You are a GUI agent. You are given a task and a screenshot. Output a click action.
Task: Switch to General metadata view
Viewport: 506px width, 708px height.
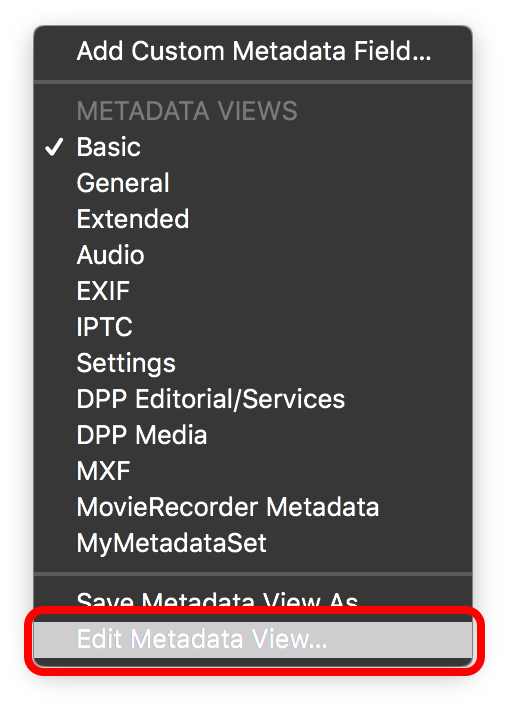[x=253, y=183]
